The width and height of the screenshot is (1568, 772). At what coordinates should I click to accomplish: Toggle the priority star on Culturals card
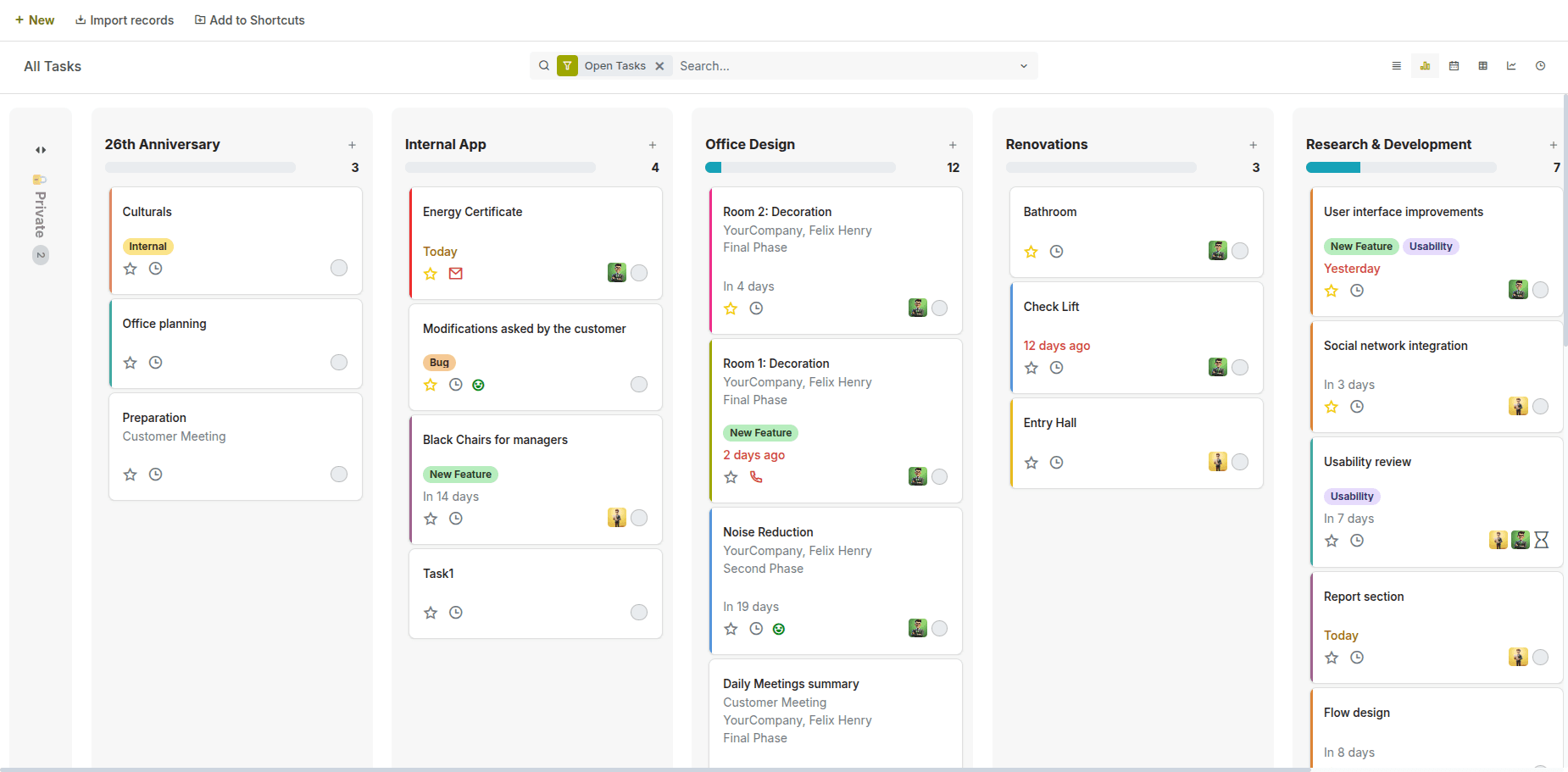coord(130,268)
